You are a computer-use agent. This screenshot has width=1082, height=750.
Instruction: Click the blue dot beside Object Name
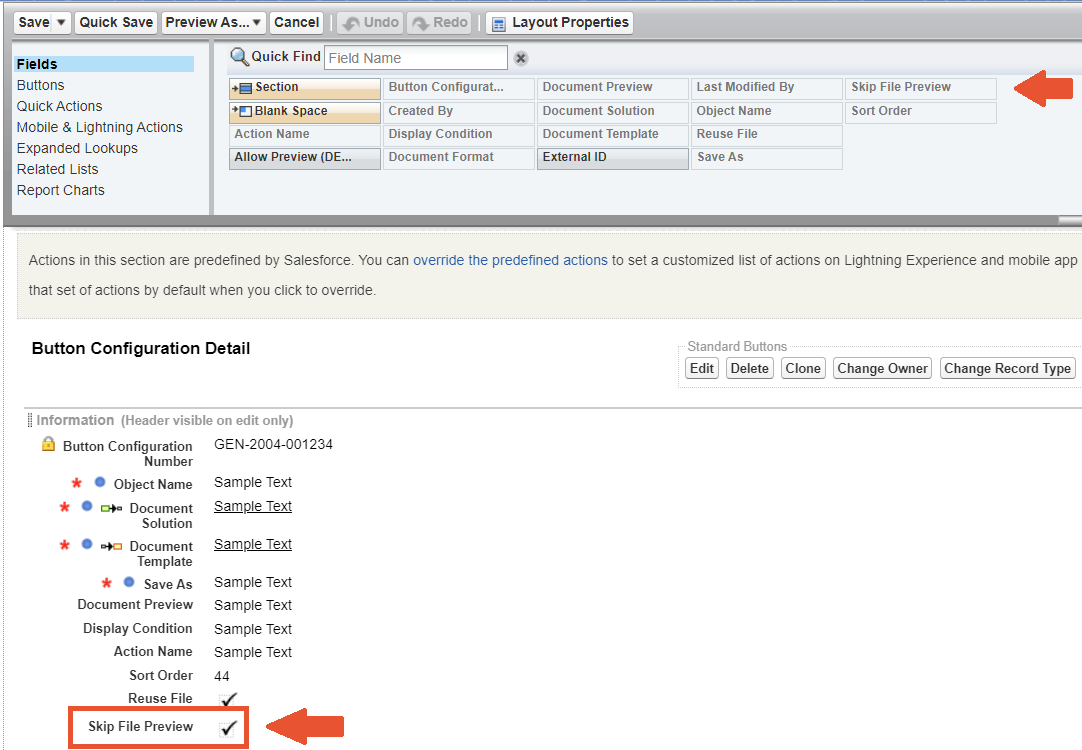pos(100,483)
